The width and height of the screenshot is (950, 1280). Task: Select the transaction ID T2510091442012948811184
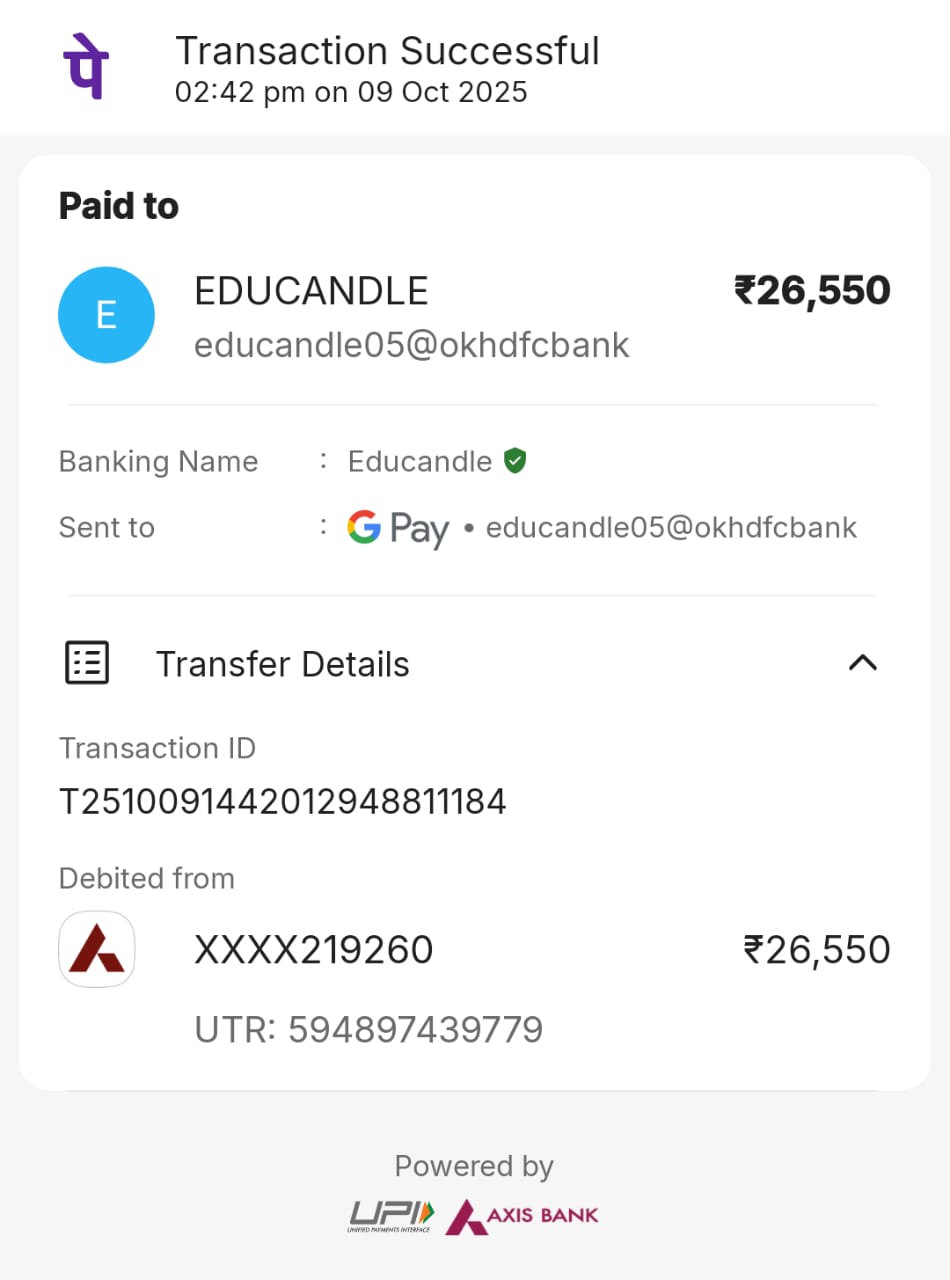click(x=283, y=801)
